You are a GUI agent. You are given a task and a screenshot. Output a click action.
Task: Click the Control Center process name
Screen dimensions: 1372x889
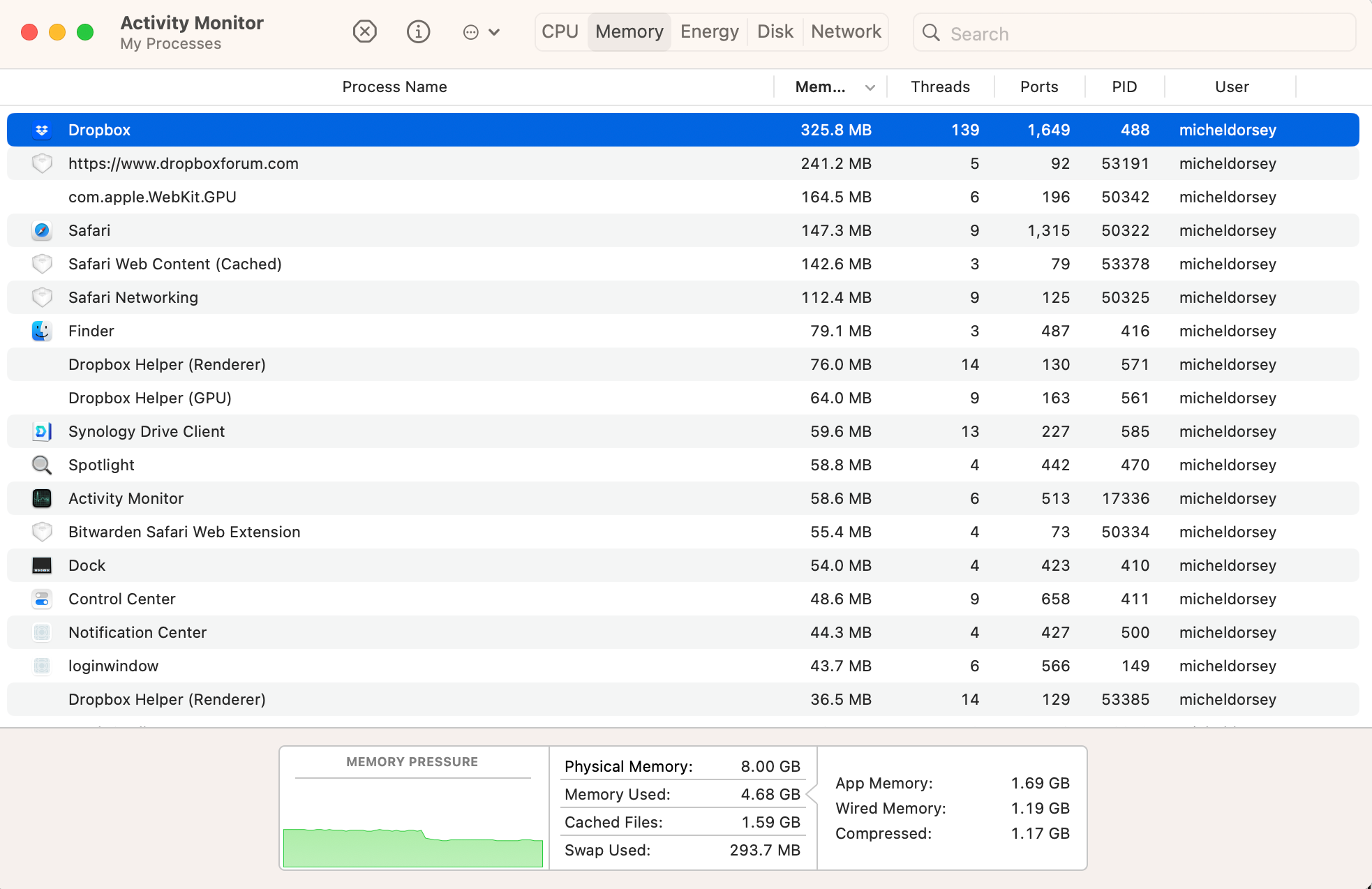(x=121, y=599)
